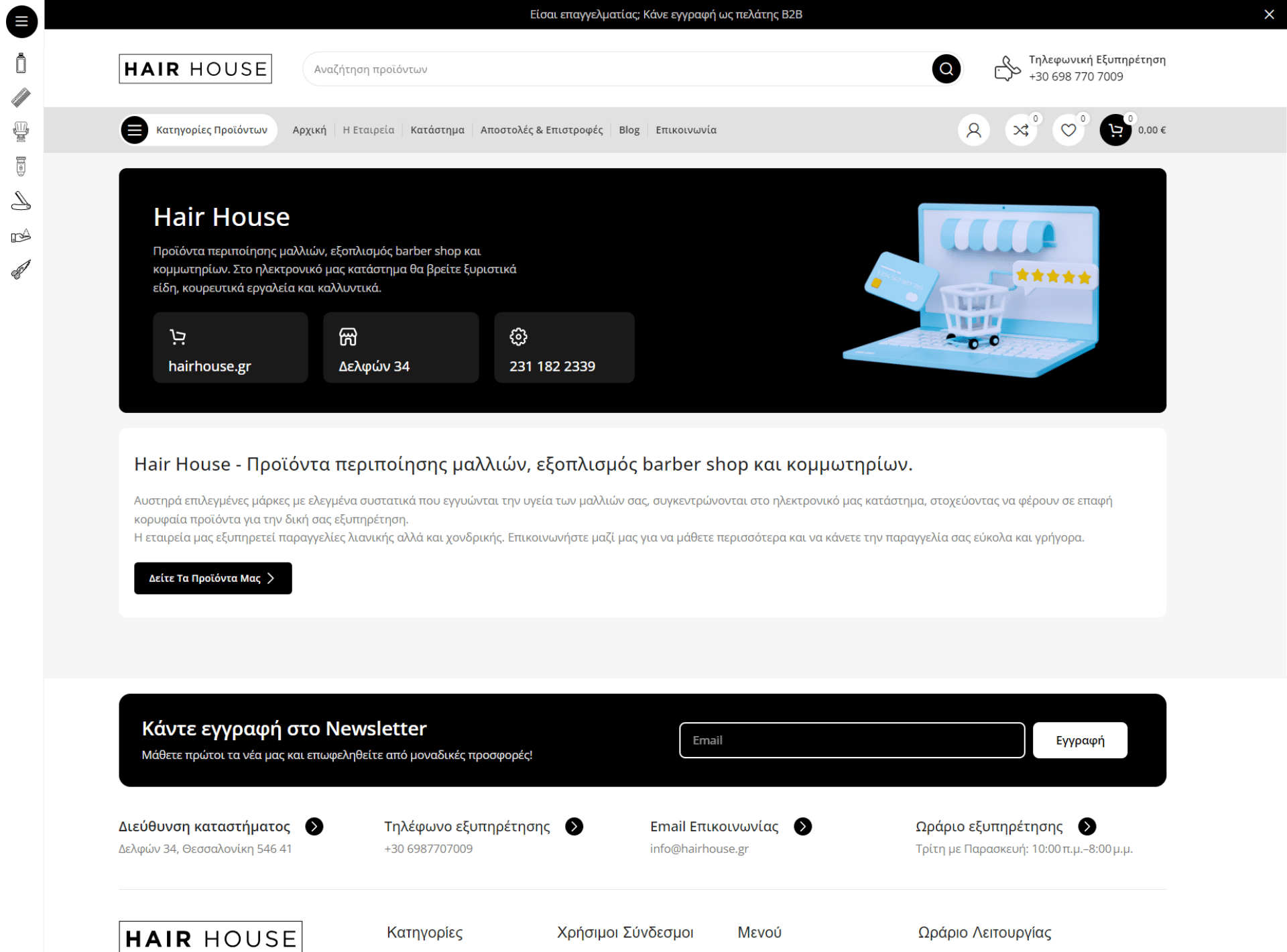Open the product compare shuffle icon
The width and height of the screenshot is (1287, 952).
1021,129
